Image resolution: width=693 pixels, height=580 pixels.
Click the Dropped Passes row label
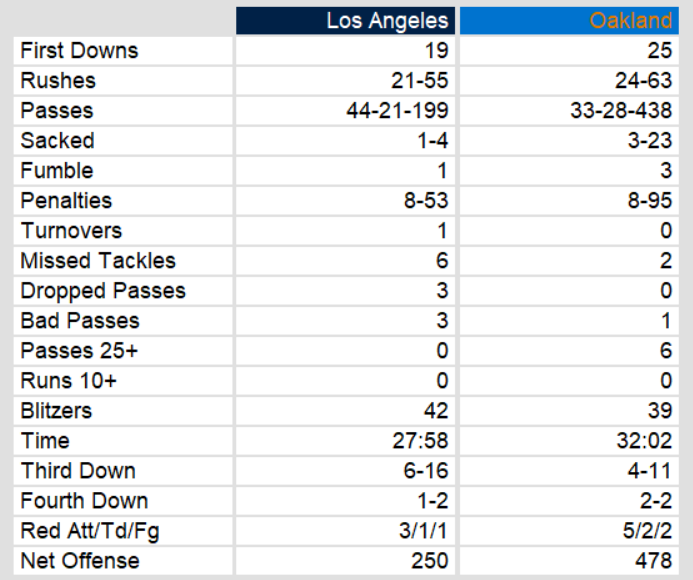point(103,291)
